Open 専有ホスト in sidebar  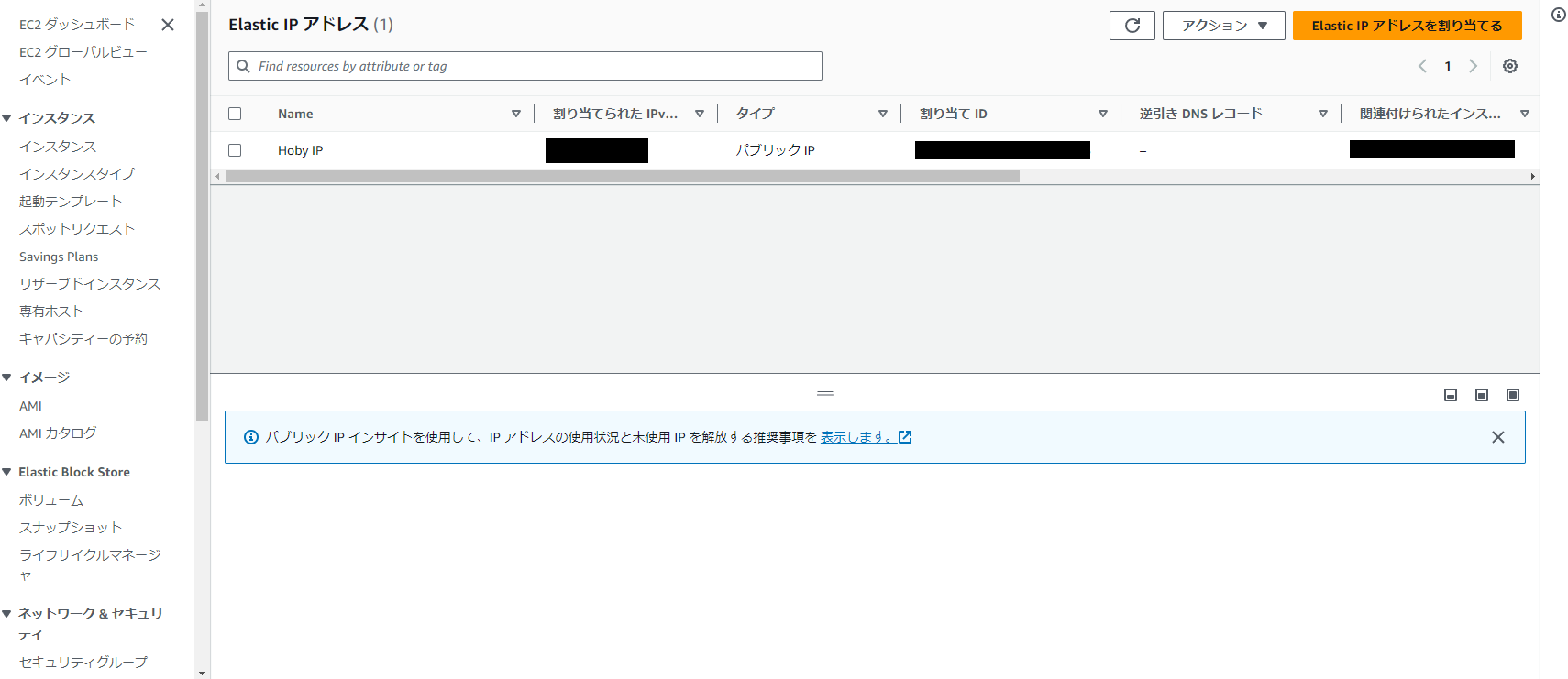coord(51,312)
